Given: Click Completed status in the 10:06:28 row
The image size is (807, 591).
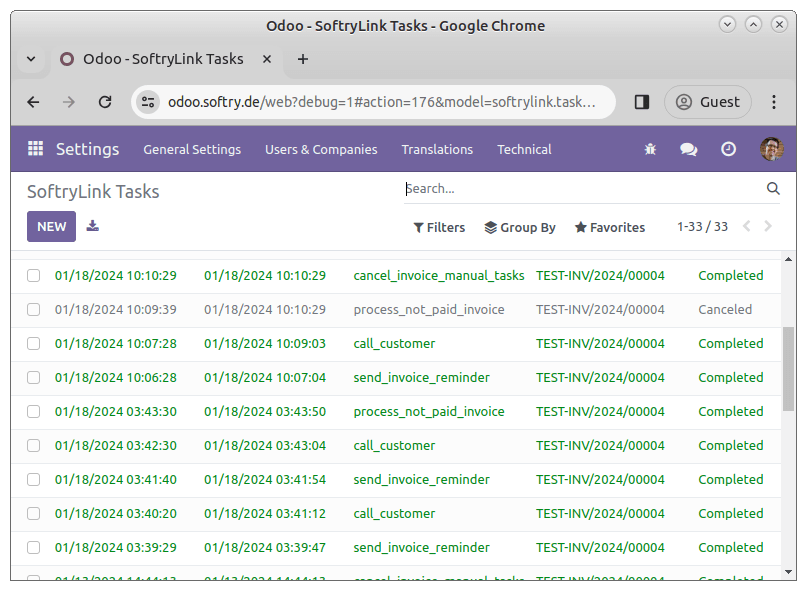Looking at the screenshot, I should click(730, 377).
